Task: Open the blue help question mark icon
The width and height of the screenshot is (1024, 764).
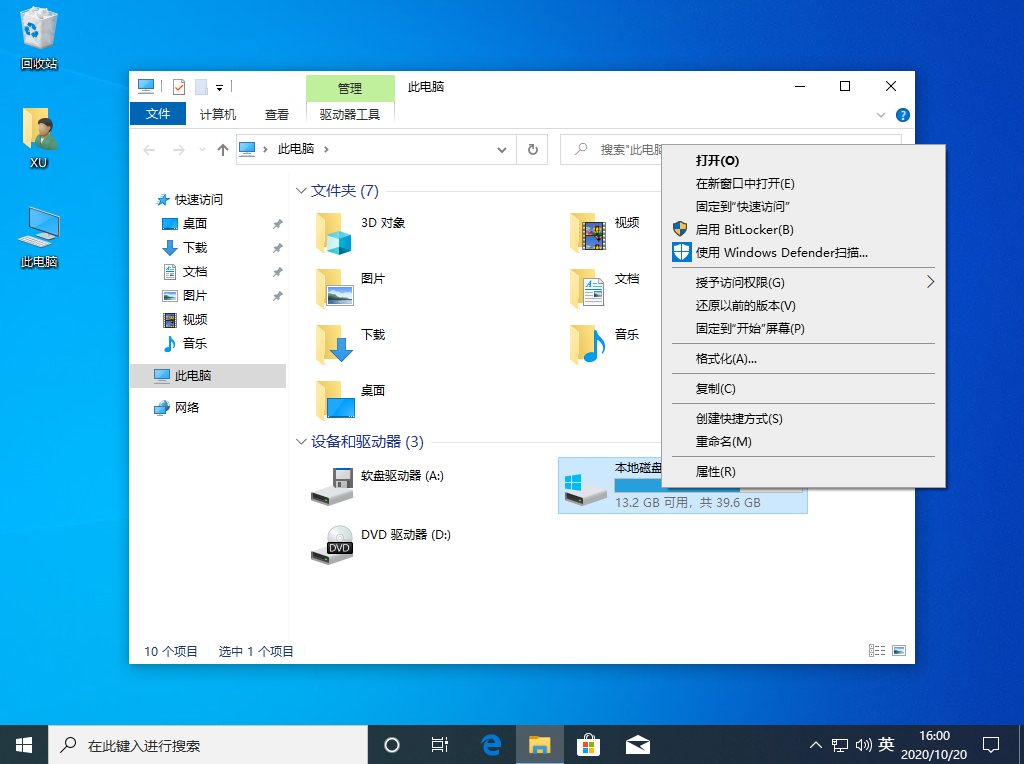Action: tap(903, 115)
